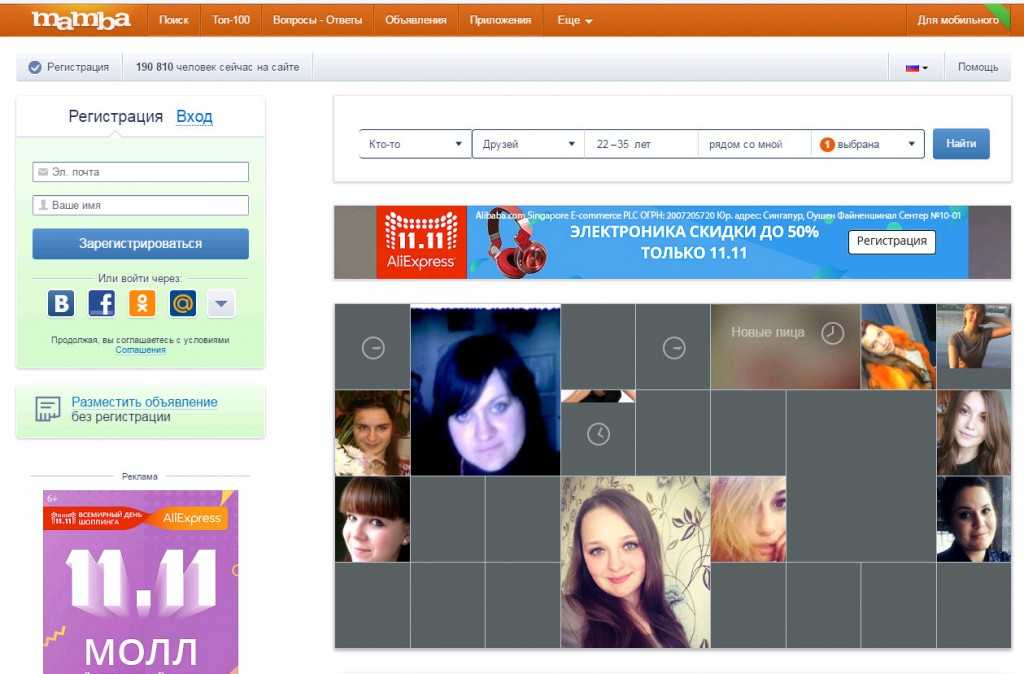Click the Эл. почта input field
The height and width of the screenshot is (674, 1024).
(140, 172)
